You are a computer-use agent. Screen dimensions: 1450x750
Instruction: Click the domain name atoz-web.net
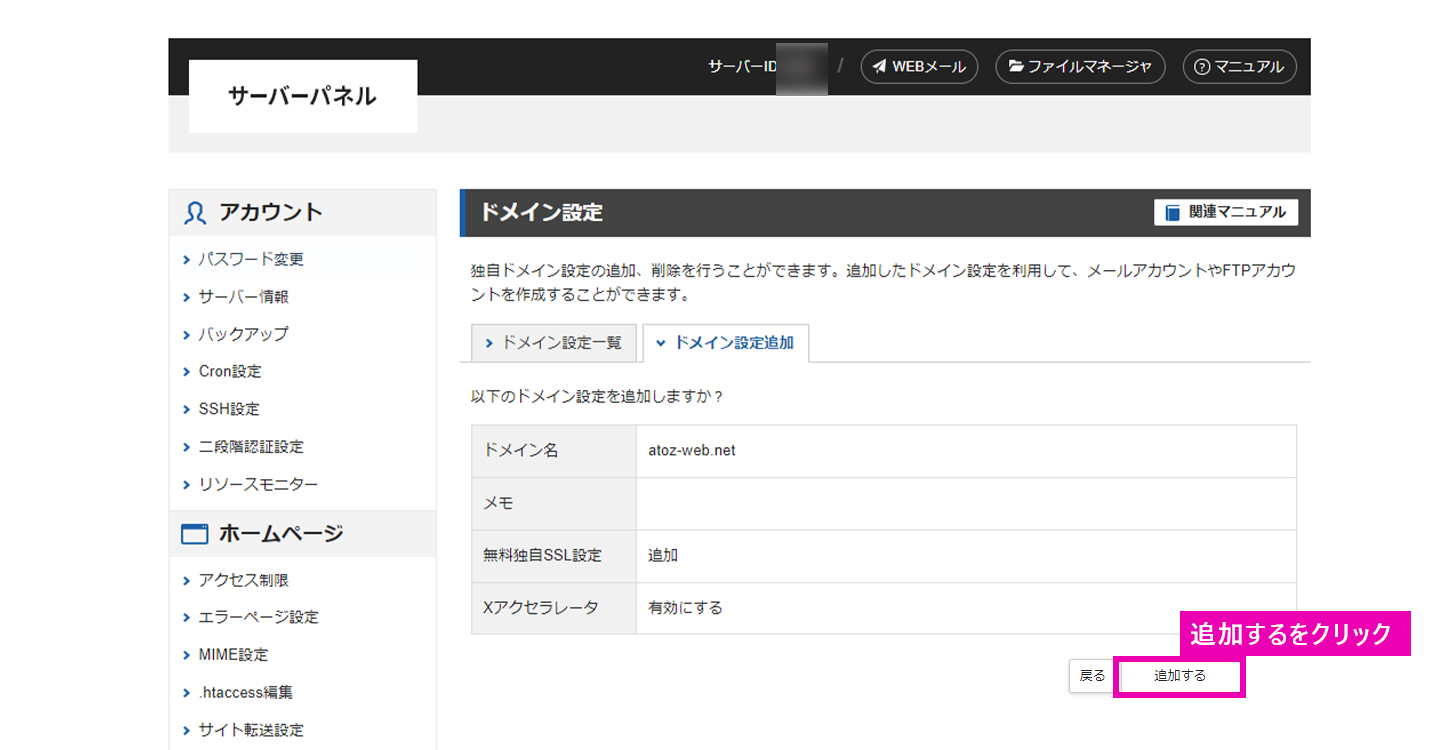(692, 451)
